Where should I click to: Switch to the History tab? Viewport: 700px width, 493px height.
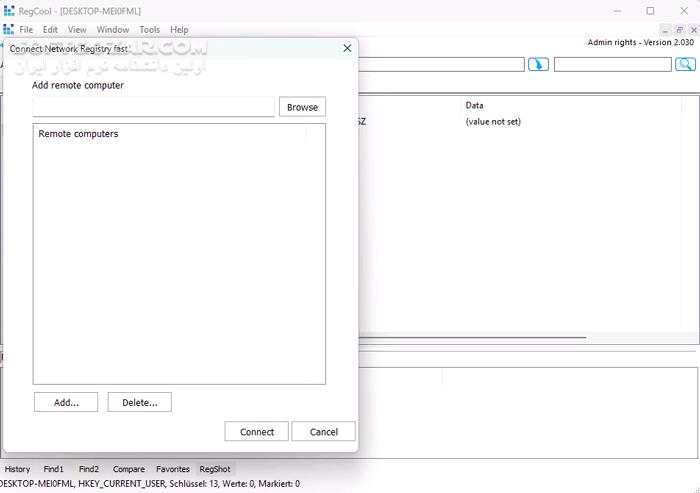coord(17,469)
